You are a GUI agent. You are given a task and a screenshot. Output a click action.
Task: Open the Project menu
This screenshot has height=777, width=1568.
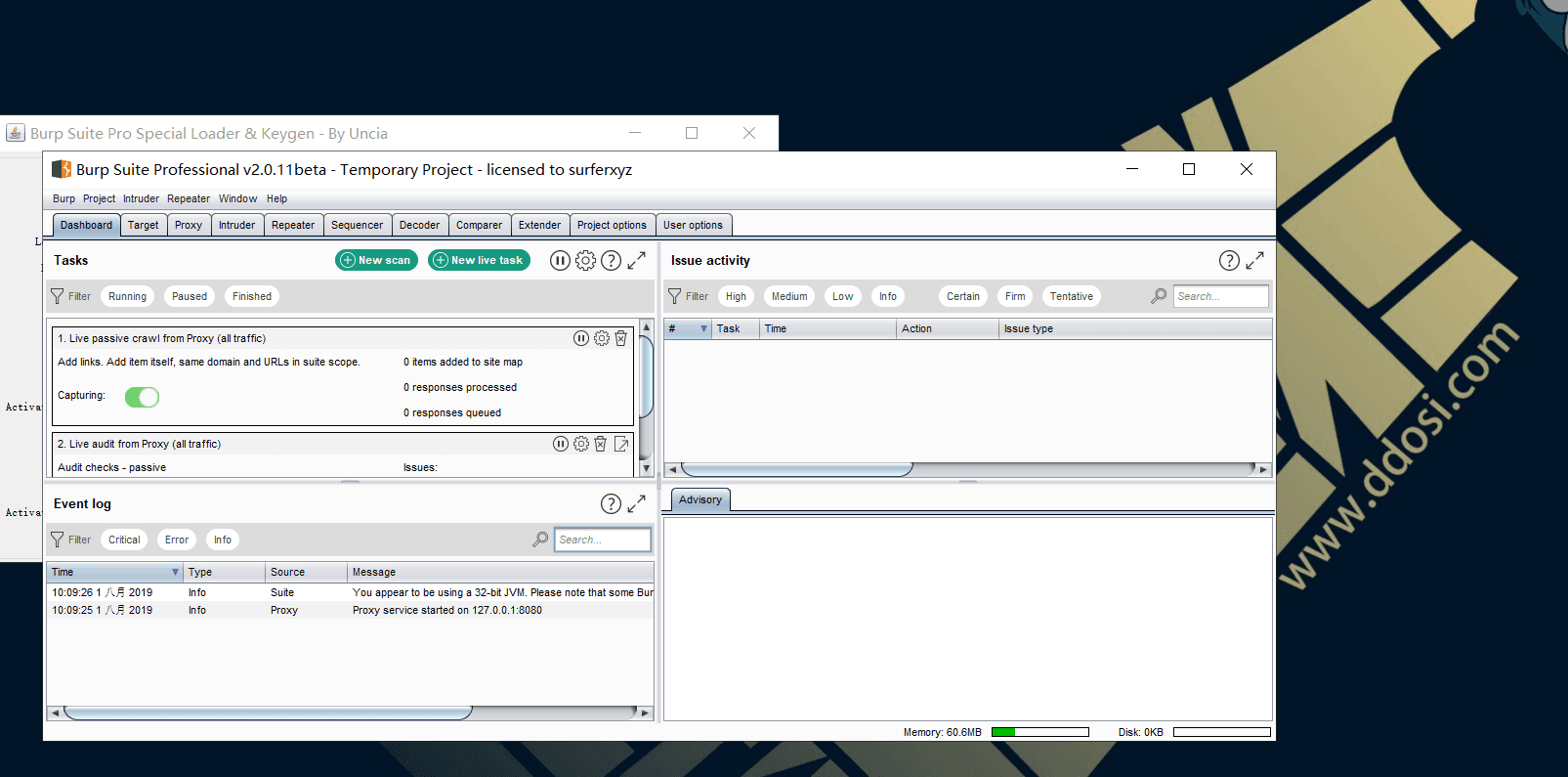click(x=99, y=198)
